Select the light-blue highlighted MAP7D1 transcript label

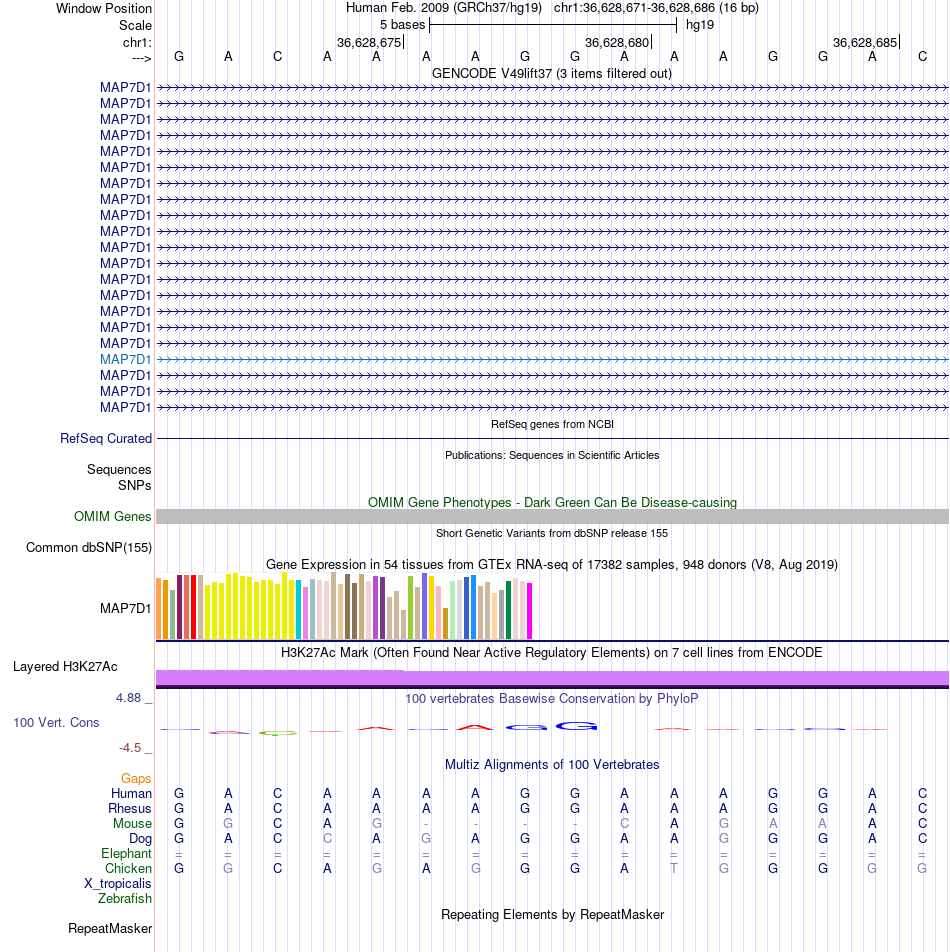(x=126, y=359)
